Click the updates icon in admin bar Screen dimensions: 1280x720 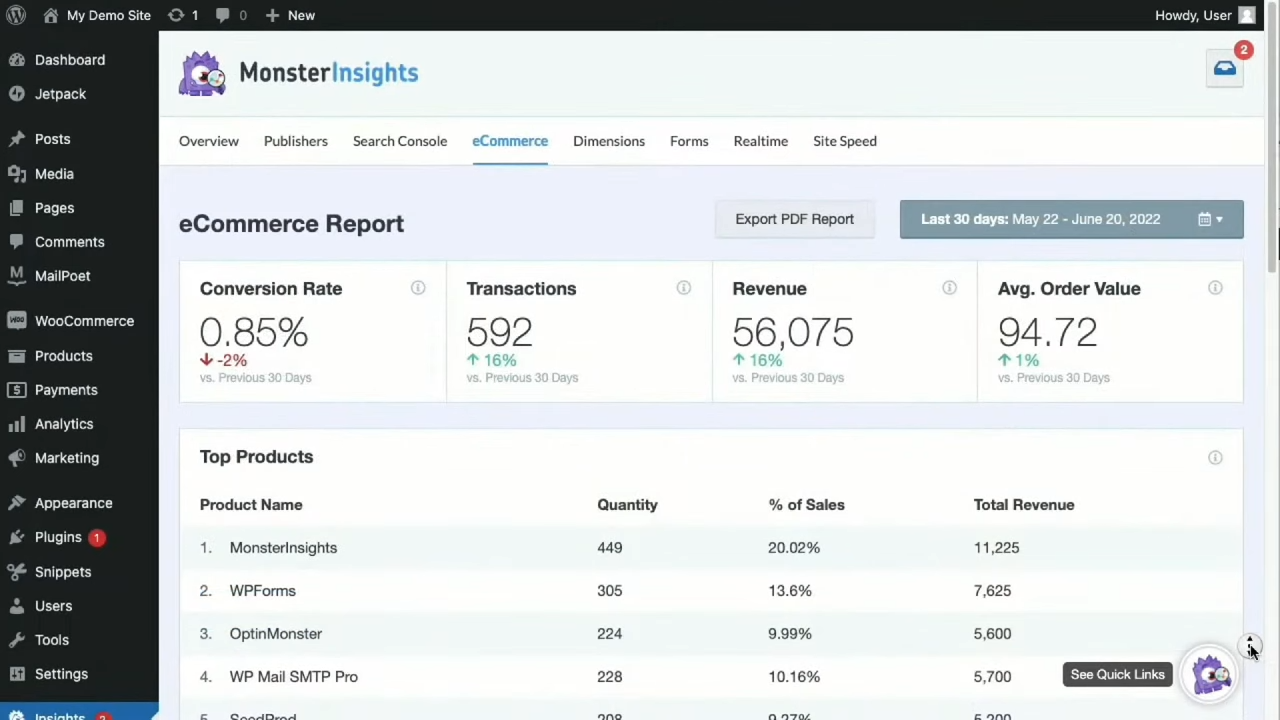pos(183,15)
